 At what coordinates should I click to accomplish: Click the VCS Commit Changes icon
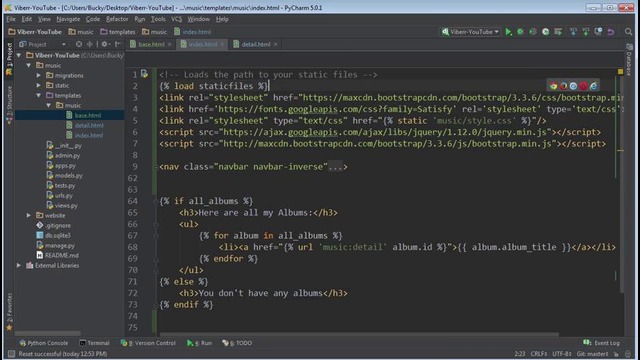point(586,32)
